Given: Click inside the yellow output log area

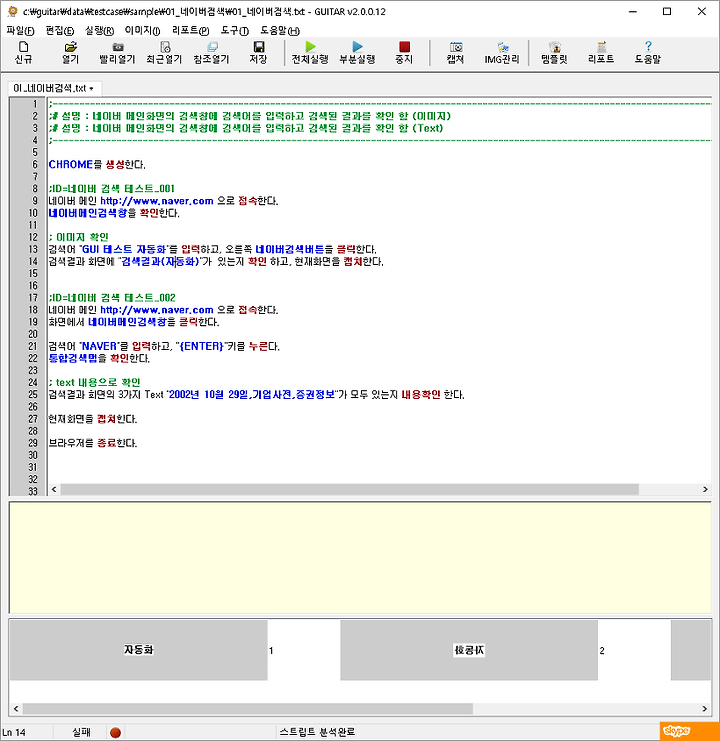Looking at the screenshot, I should coord(360,558).
